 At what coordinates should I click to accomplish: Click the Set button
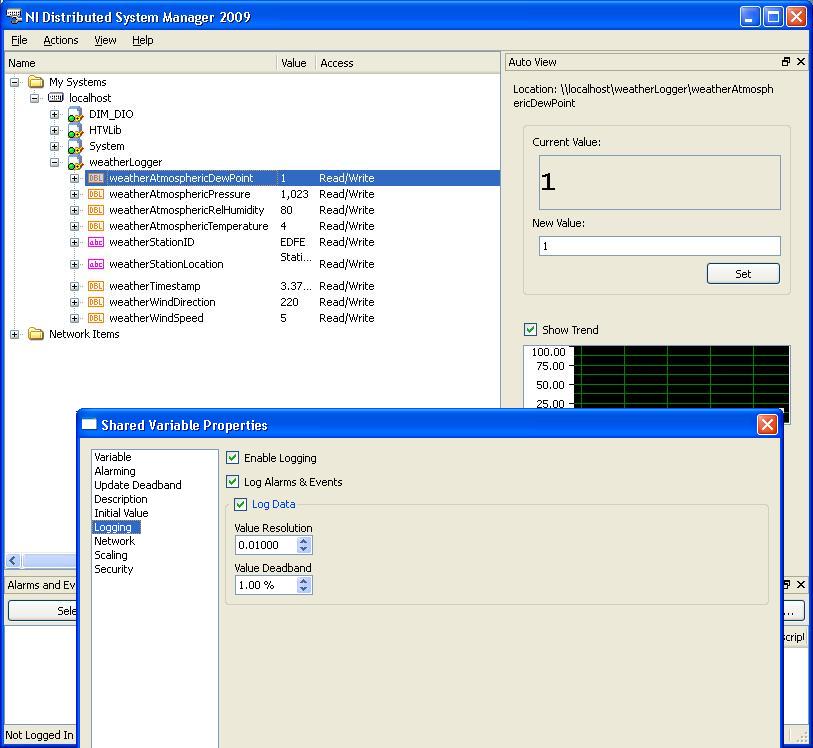pyautogui.click(x=743, y=274)
